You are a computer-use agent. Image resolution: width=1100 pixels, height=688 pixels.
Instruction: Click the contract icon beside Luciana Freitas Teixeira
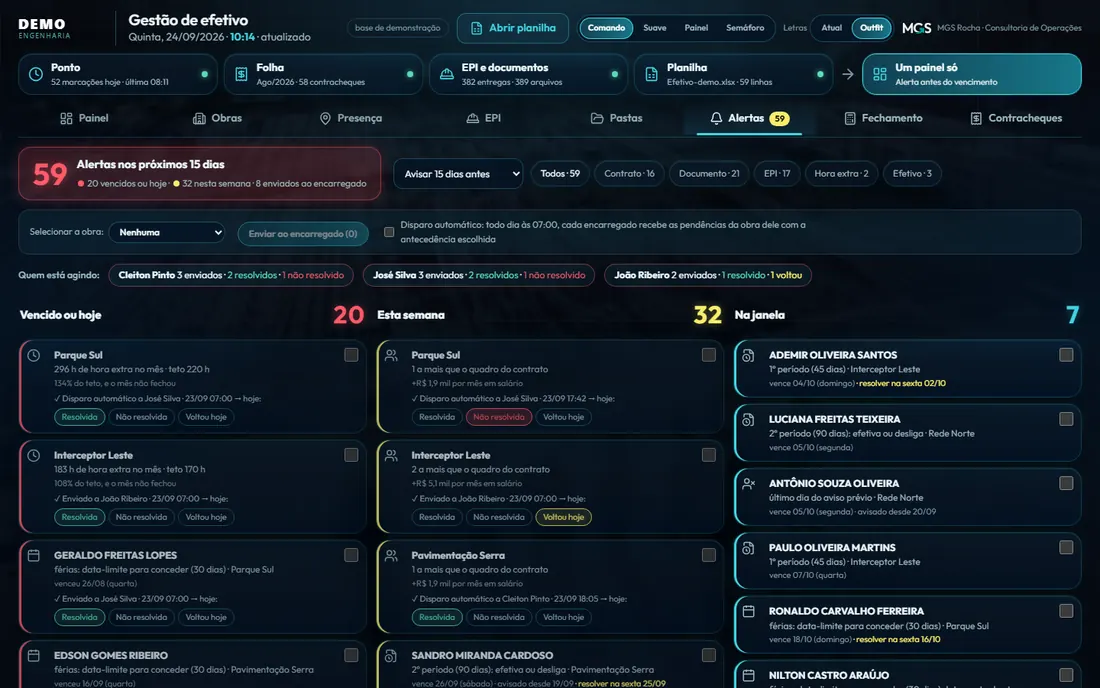coord(749,419)
